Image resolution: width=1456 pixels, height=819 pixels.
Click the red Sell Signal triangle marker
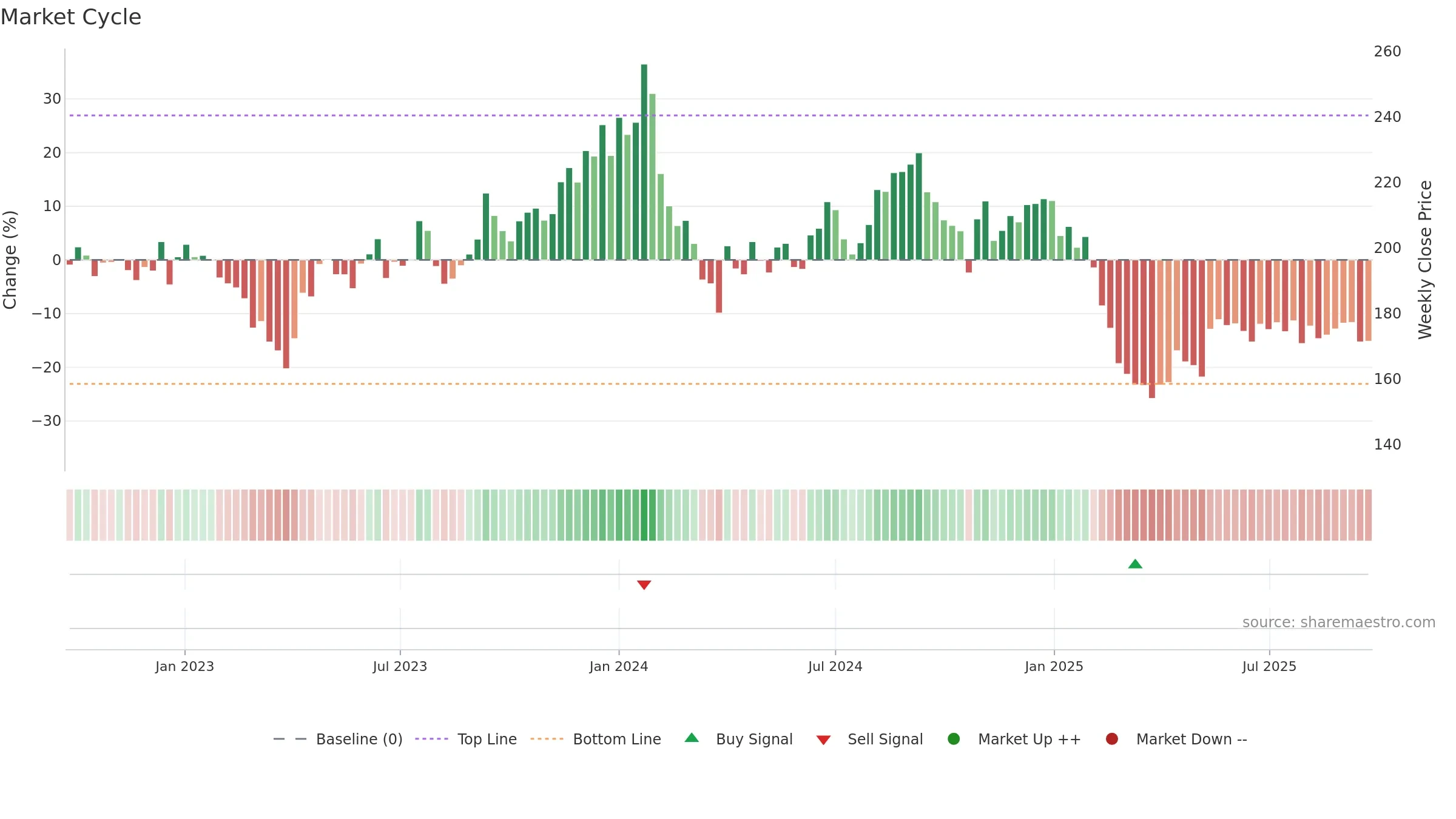coord(644,585)
